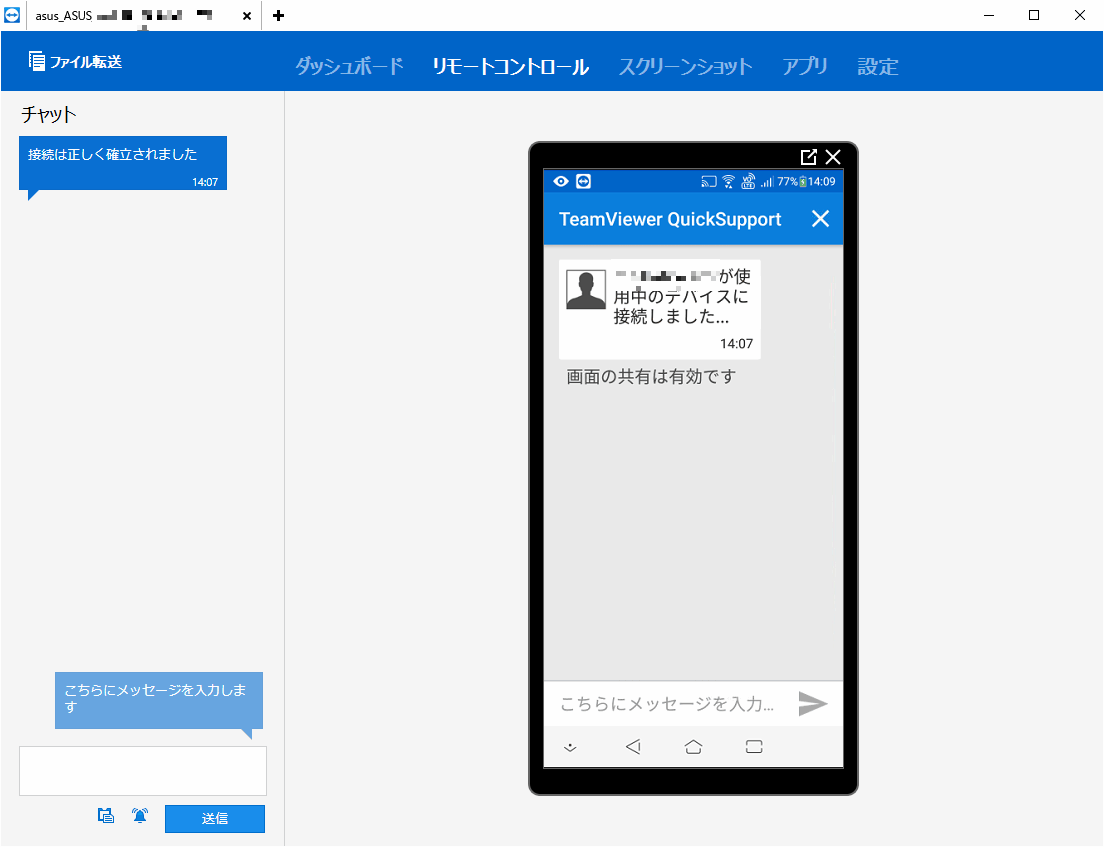Close the asus_ASUS session tab
Screen dimensions: 1104x847
247,15
